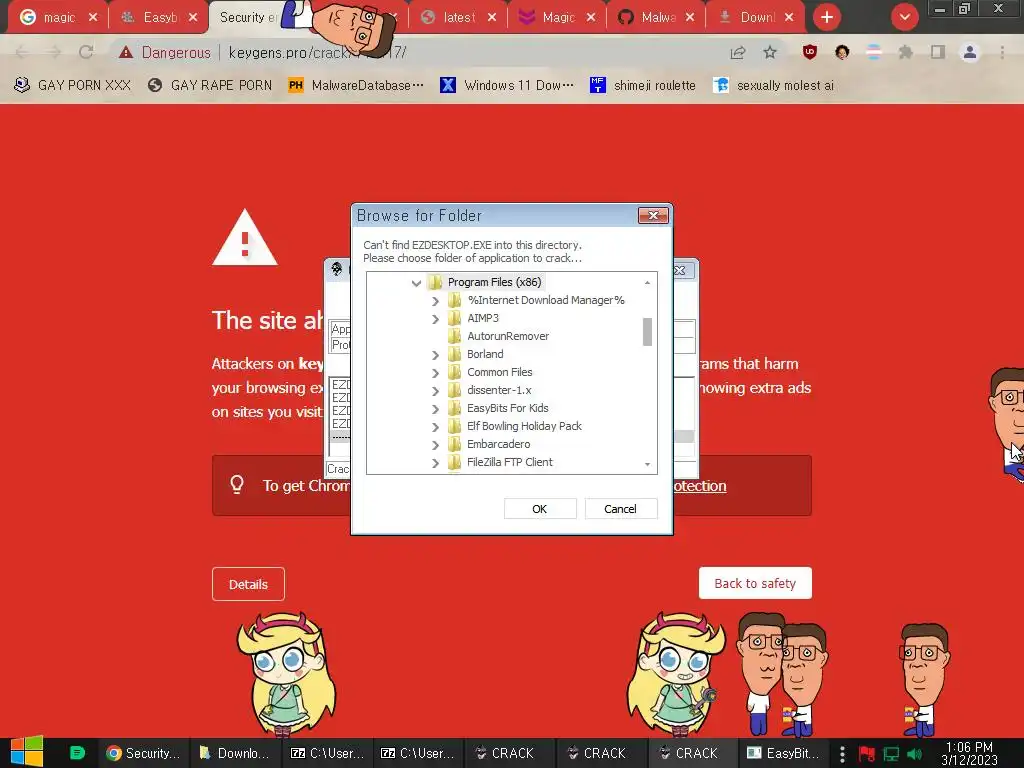Select the Embarcadero folder name

[498, 443]
